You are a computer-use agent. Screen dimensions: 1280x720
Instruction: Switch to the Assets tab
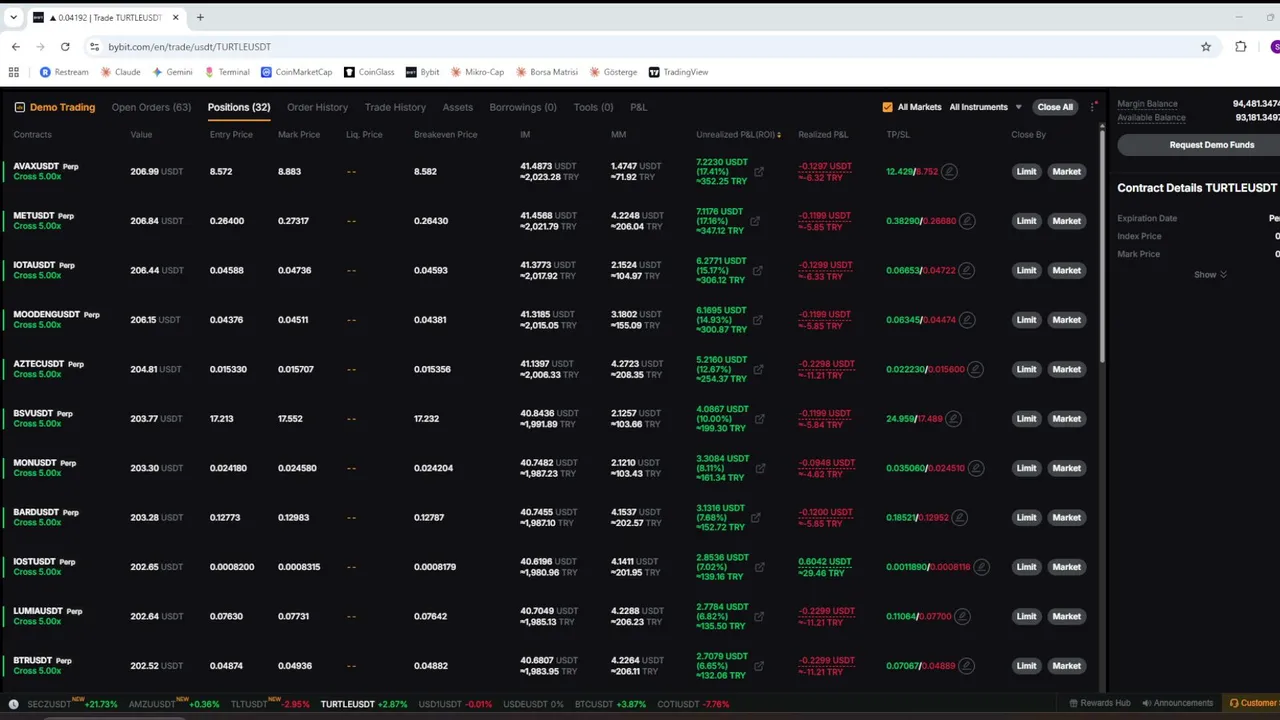[x=457, y=107]
